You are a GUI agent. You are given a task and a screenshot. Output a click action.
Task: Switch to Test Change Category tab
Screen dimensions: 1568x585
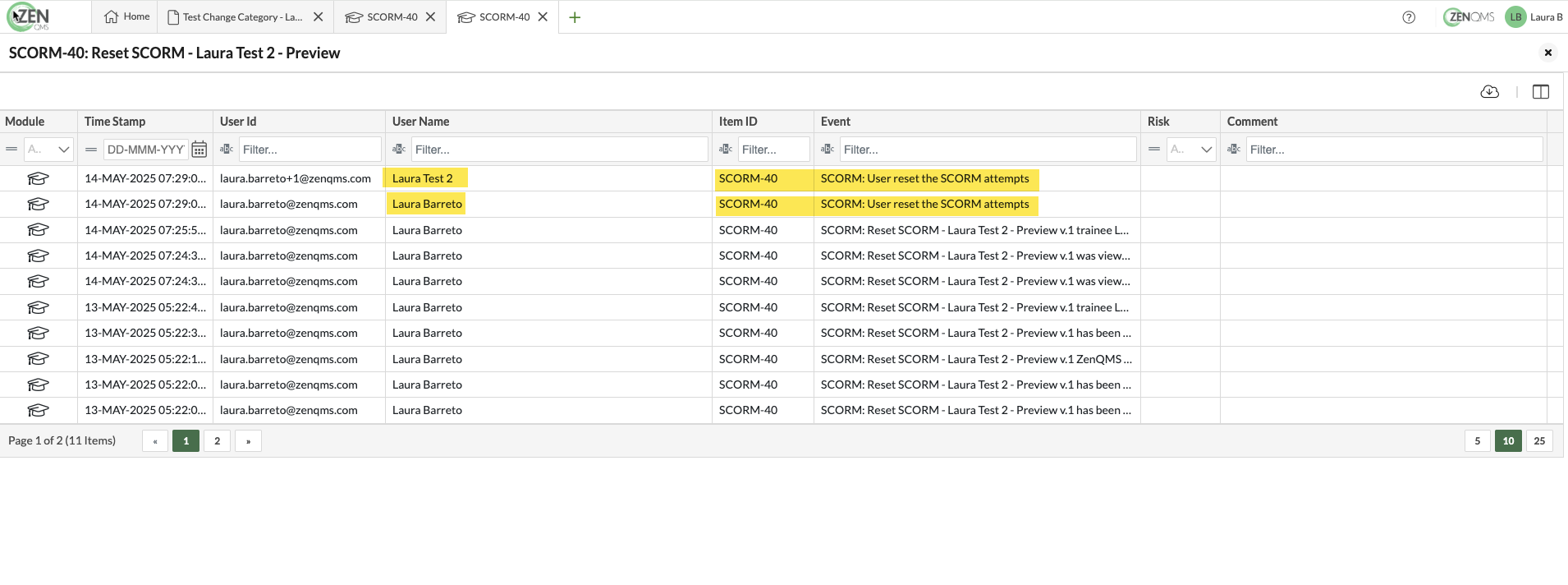[x=235, y=17]
